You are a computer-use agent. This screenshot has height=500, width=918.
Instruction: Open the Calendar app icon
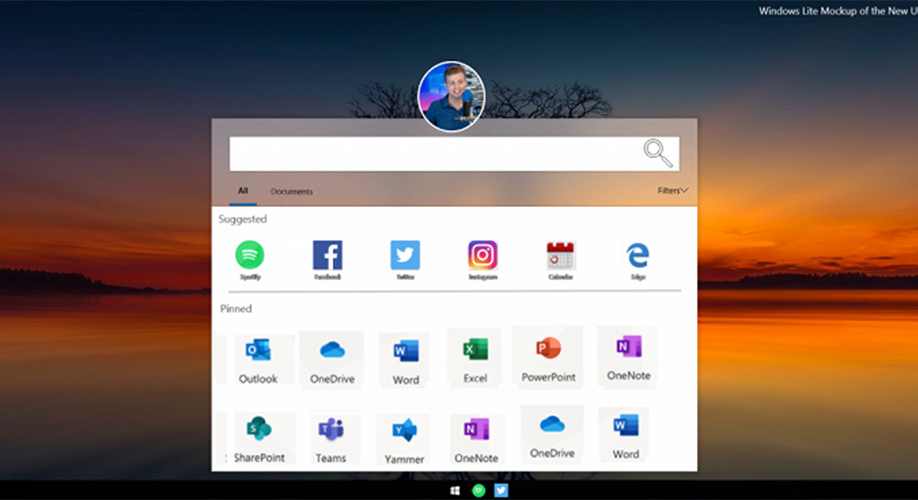[x=560, y=256]
